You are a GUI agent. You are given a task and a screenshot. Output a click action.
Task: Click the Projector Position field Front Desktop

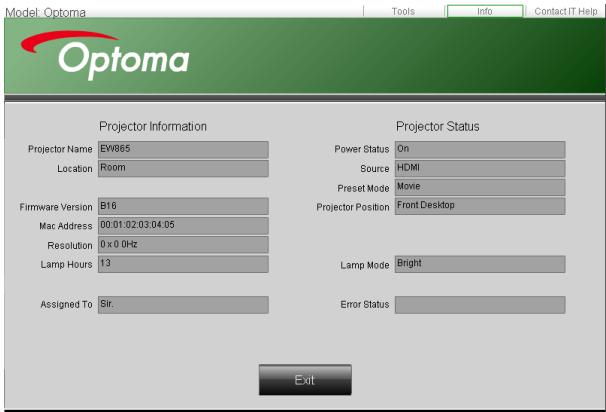click(480, 206)
